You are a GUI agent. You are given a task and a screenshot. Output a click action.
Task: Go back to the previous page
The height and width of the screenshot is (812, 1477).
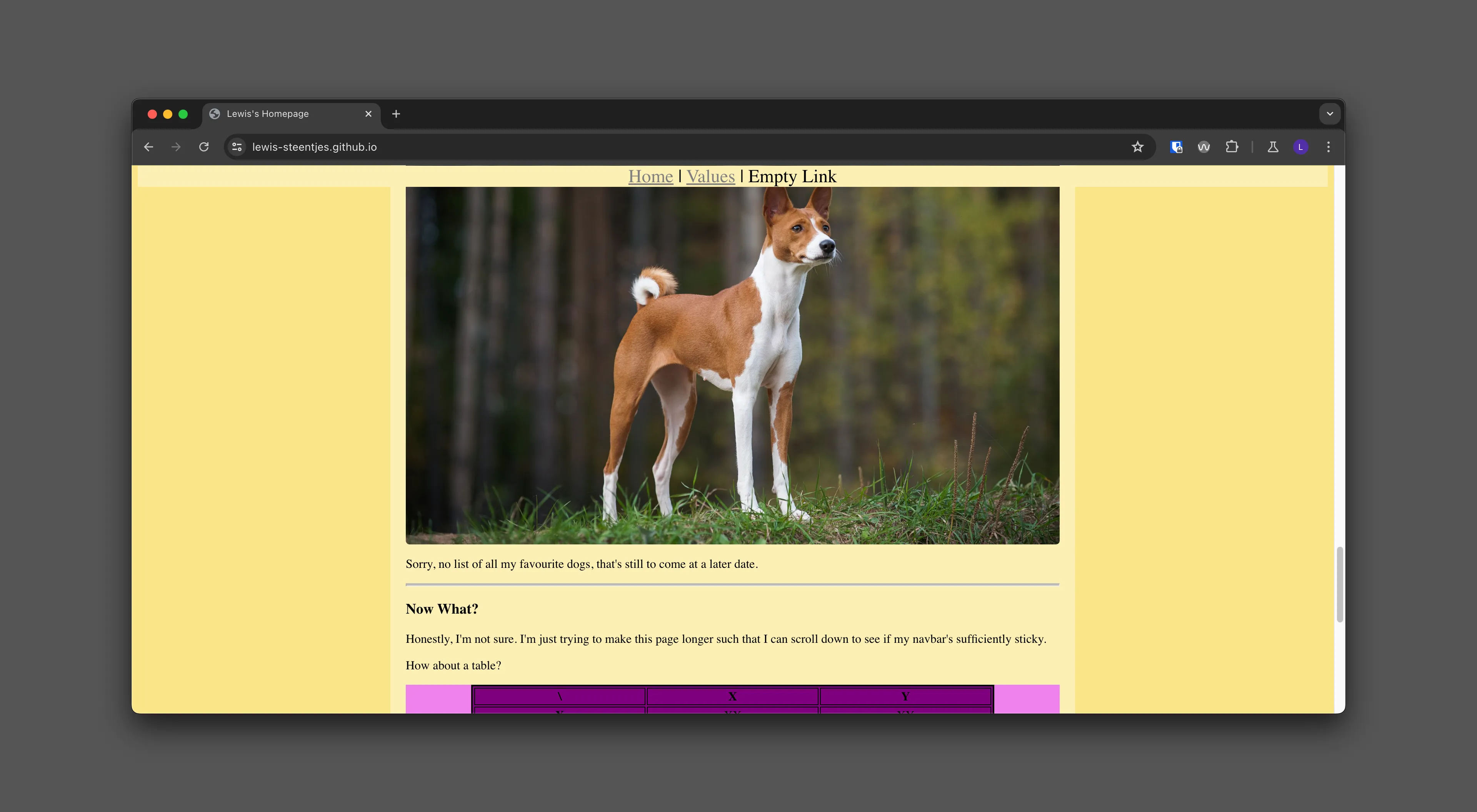148,147
